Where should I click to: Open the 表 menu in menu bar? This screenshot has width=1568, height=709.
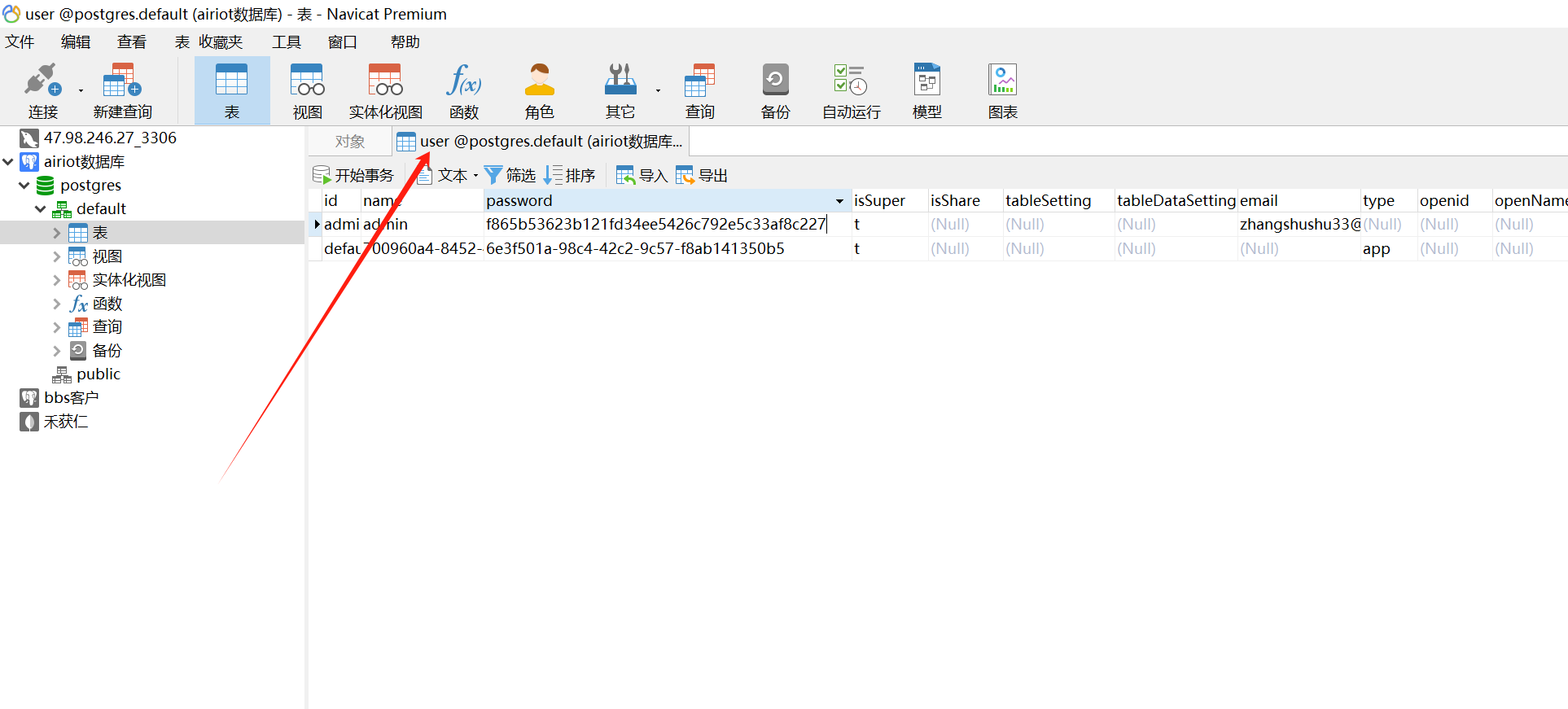182,42
